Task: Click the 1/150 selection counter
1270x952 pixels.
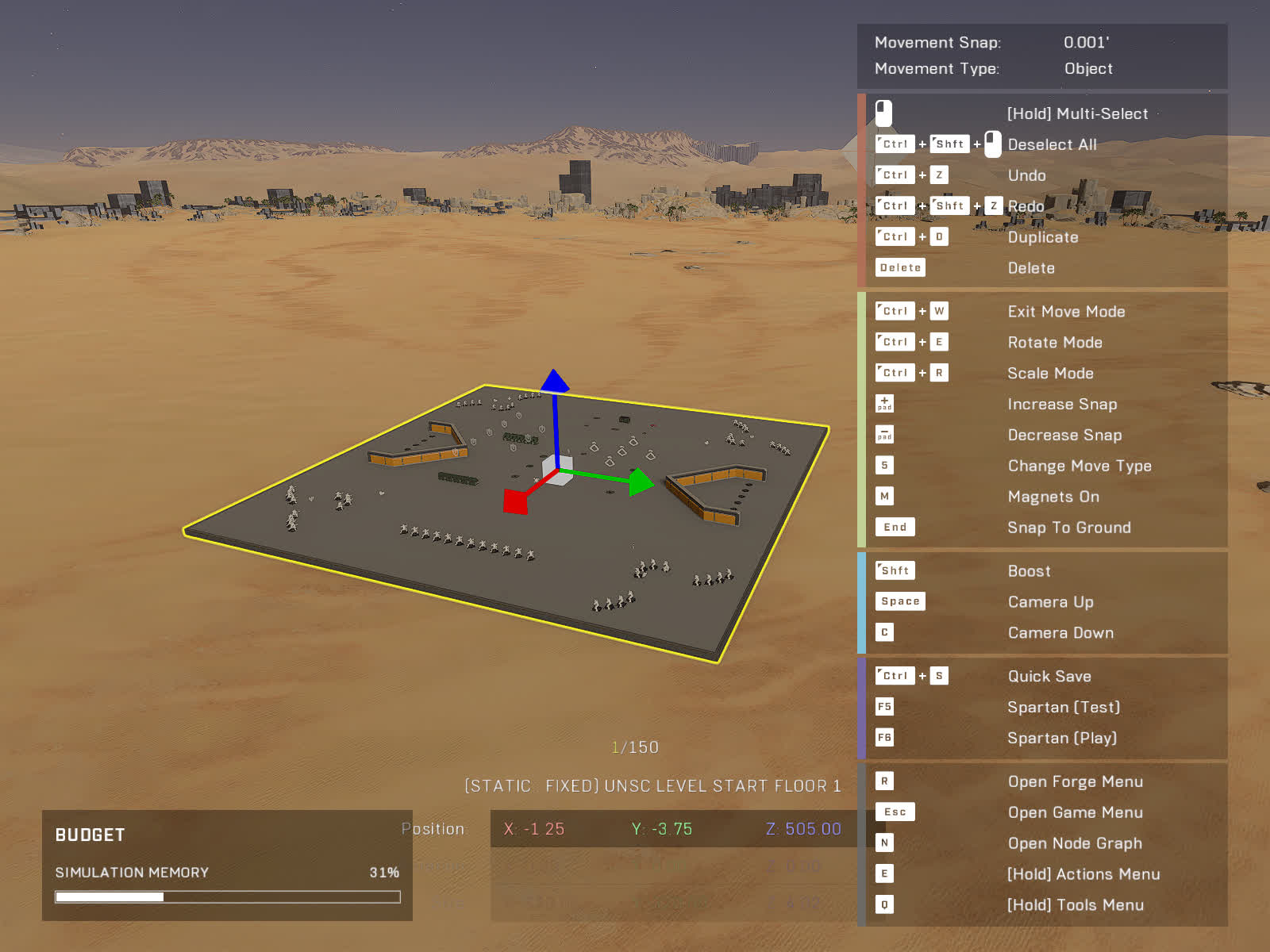Action: click(635, 747)
